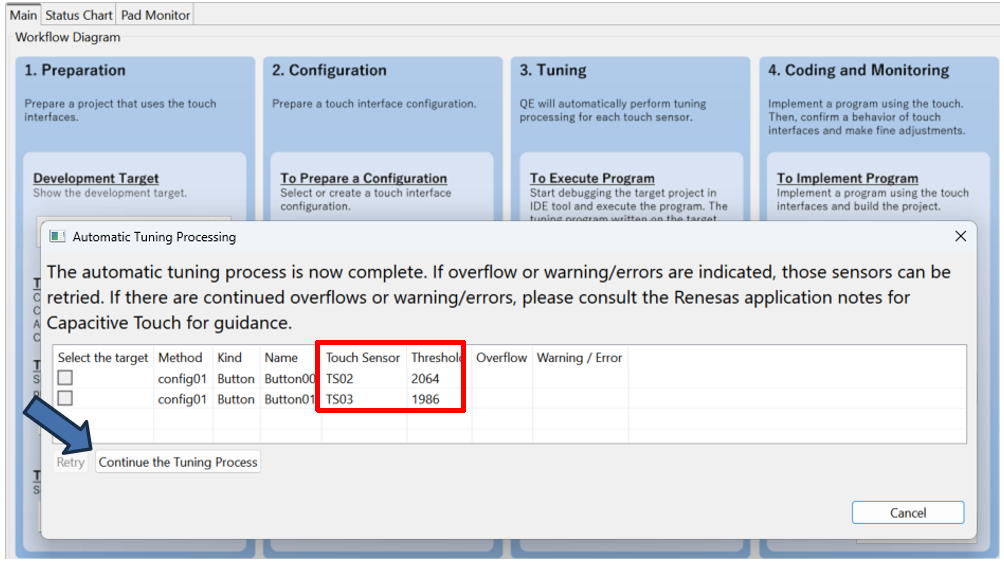Click the Warning / Error column header
Screen dimensions: 1004x564
coord(579,358)
